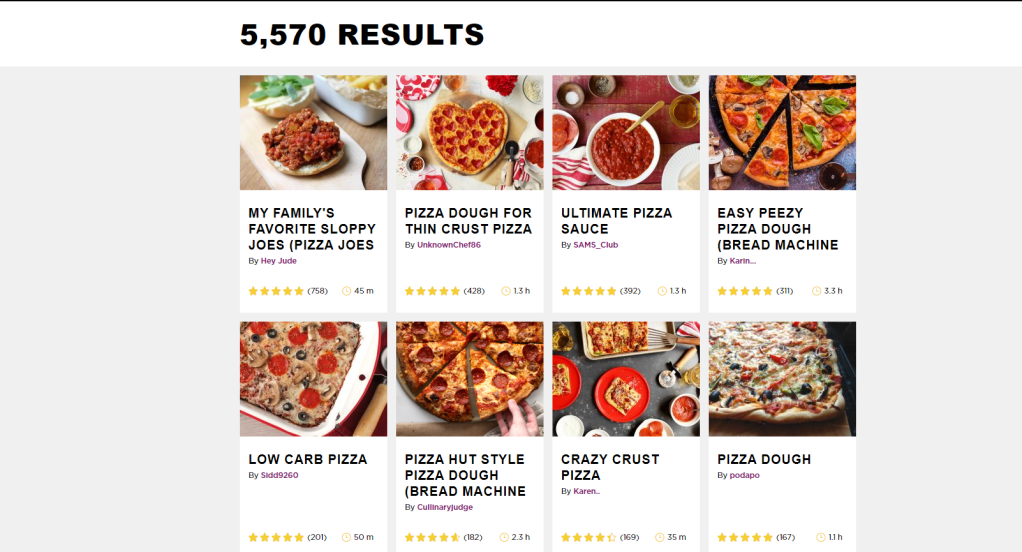This screenshot has height=552, width=1022.
Task: Click star rating on Low Carb Pizza card
Action: click(276, 537)
